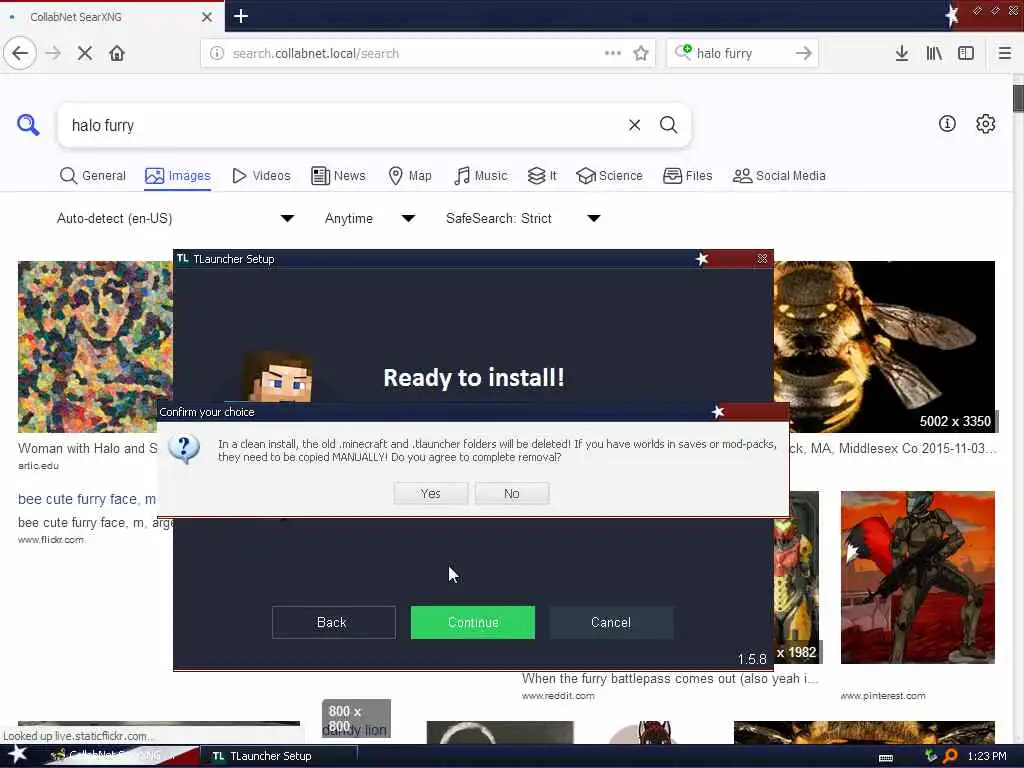1024x768 pixels.
Task: Focus TLauncher Setup taskbar button
Action: pyautogui.click(x=280, y=756)
